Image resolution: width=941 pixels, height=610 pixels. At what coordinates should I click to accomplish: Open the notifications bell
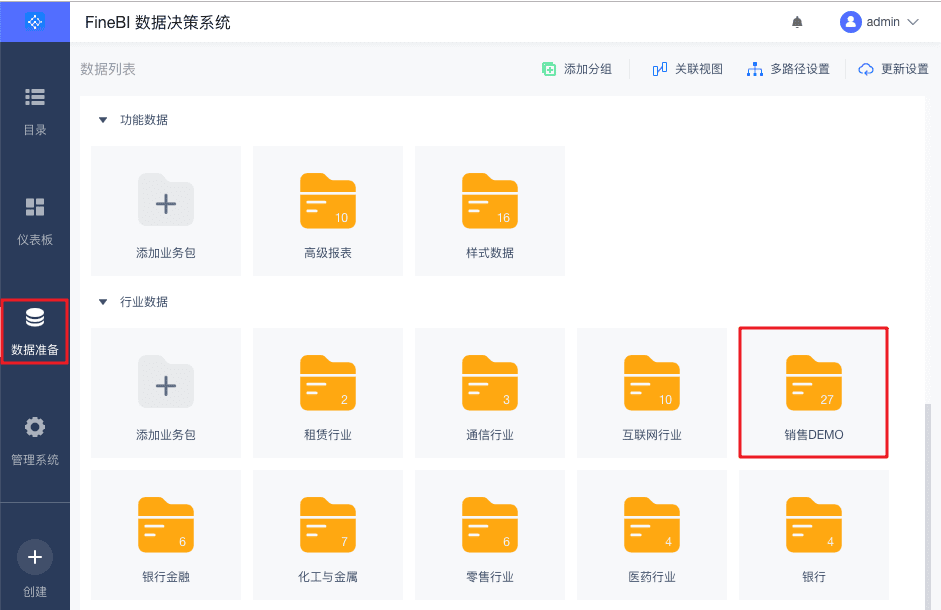click(797, 22)
